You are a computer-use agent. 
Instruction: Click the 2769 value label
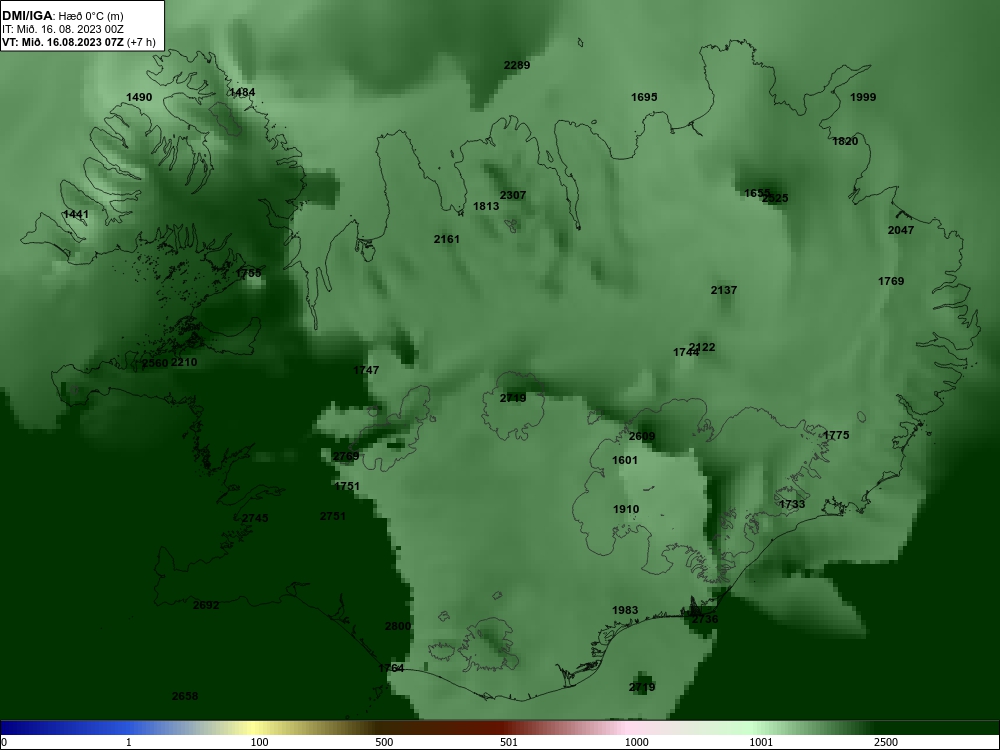coord(346,456)
